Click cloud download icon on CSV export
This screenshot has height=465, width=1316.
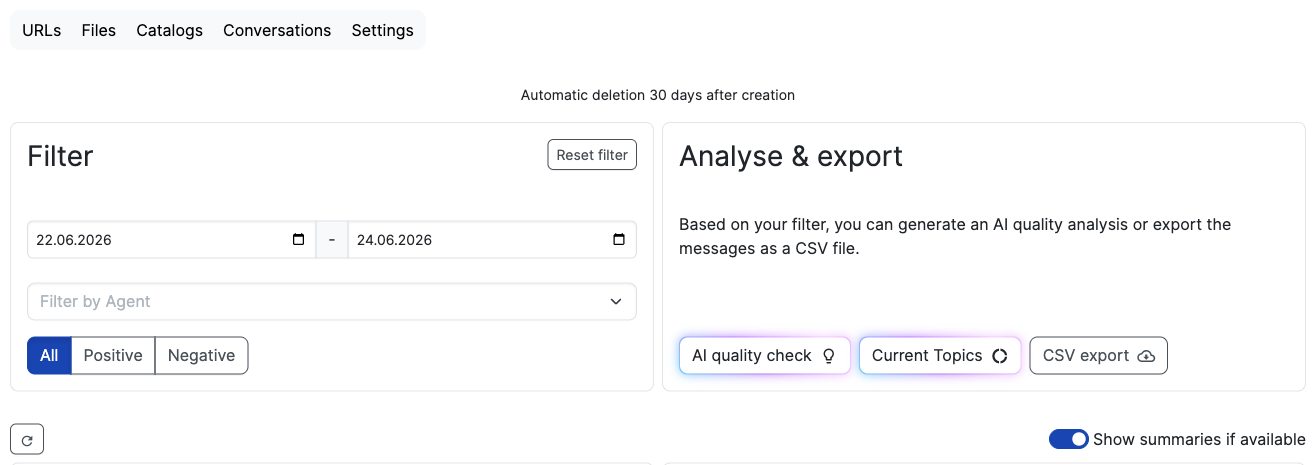point(1146,356)
